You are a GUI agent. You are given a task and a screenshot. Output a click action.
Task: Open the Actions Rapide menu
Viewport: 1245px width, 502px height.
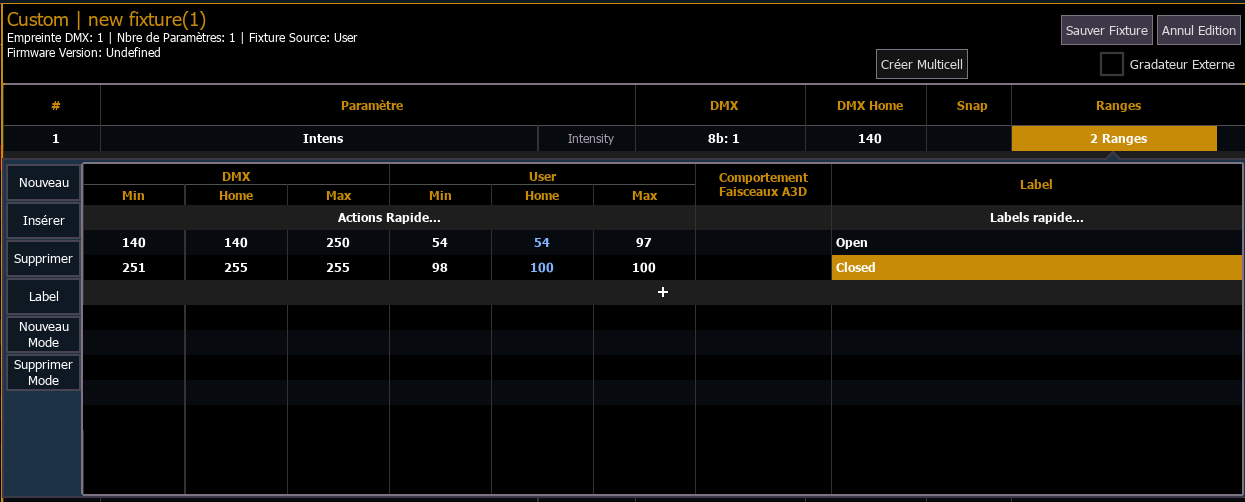[388, 218]
